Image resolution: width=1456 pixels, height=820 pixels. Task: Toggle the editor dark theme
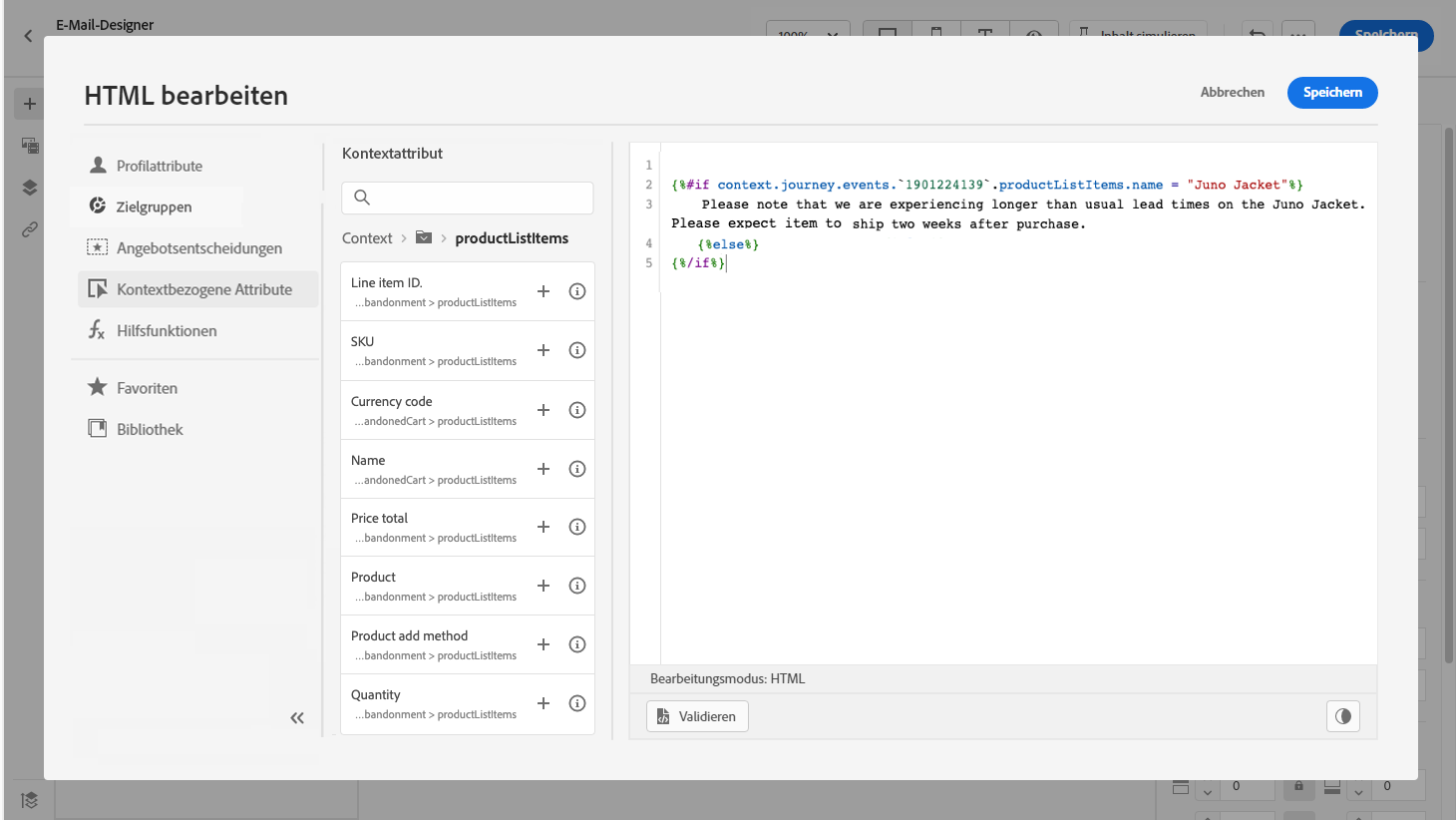1342,716
